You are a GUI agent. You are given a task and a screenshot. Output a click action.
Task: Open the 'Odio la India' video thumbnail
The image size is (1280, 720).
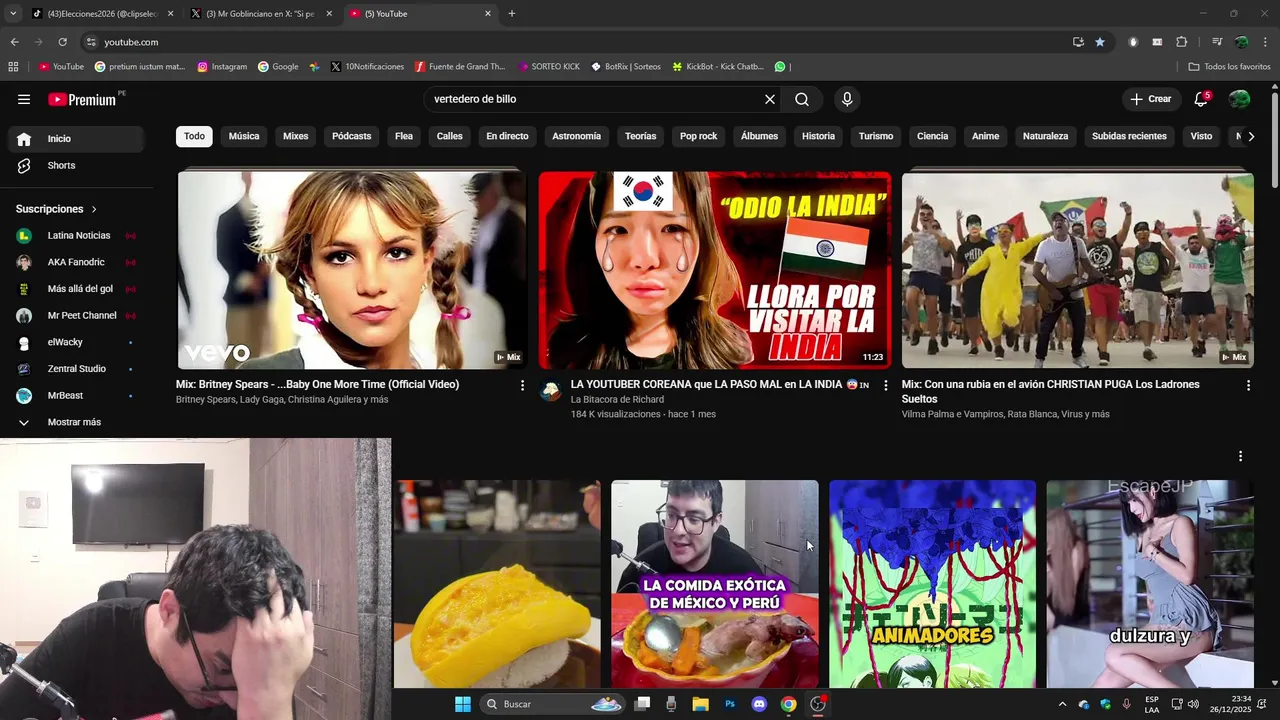(x=715, y=270)
